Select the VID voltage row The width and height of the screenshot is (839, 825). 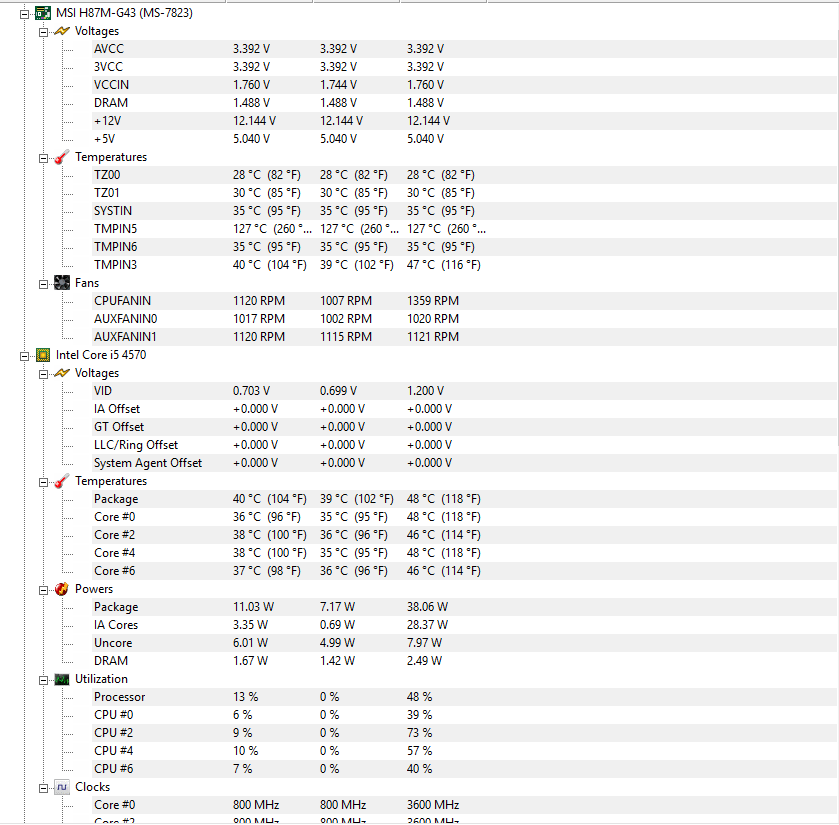click(x=464, y=391)
